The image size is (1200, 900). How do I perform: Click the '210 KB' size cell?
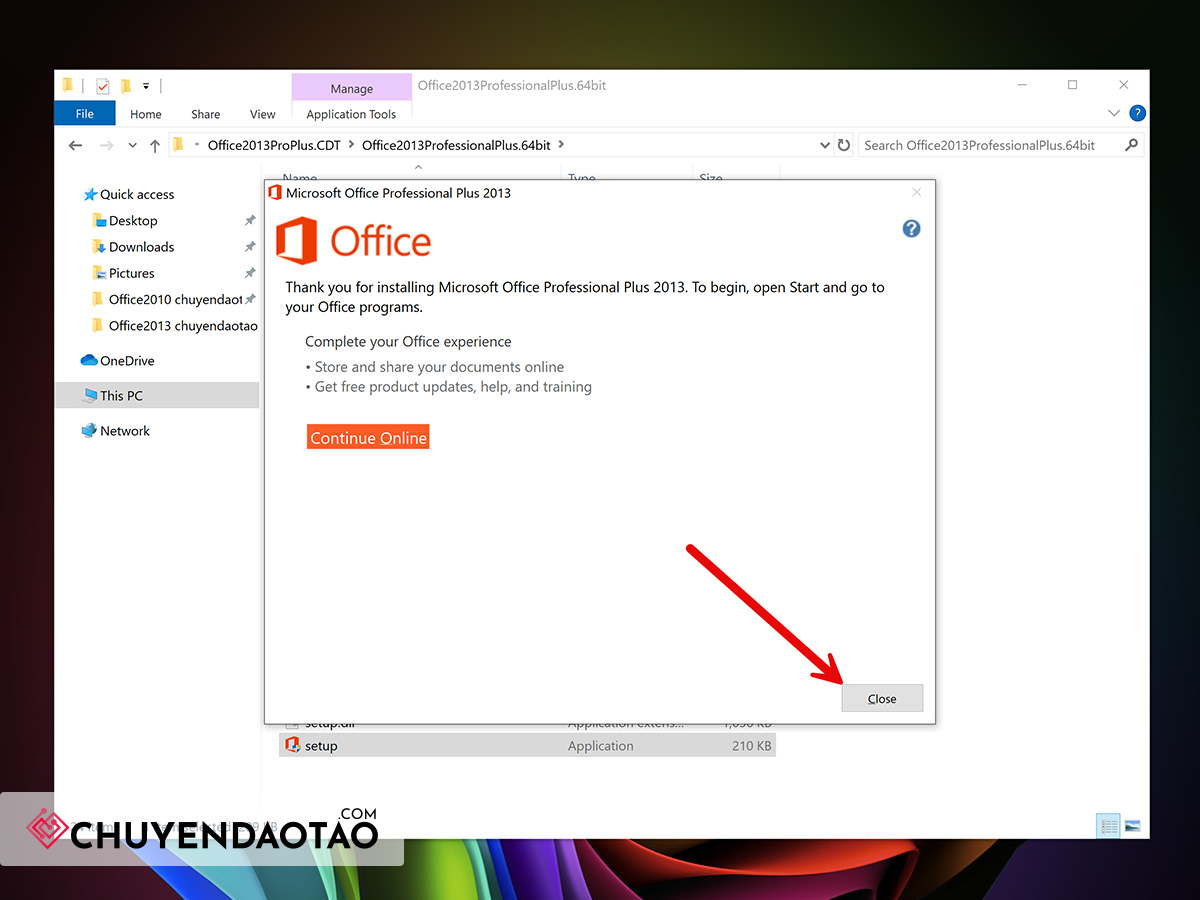(751, 746)
